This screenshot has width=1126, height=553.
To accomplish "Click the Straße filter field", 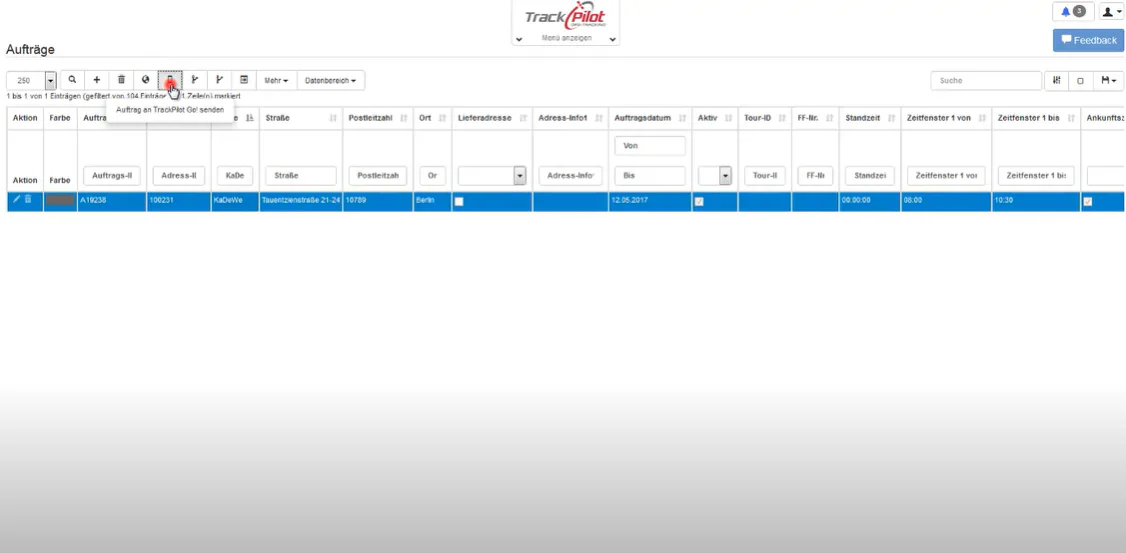I will [301, 175].
